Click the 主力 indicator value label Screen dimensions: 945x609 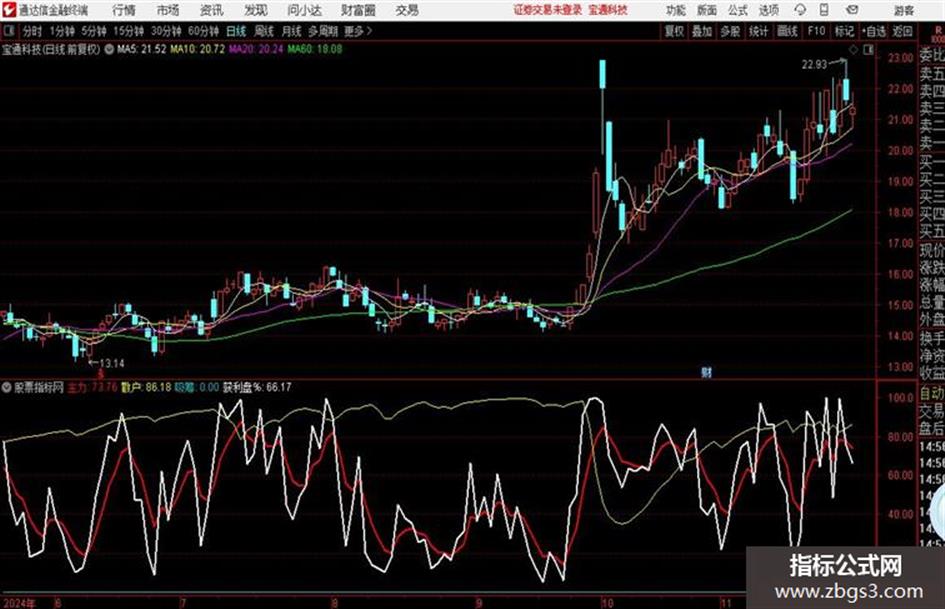coord(92,387)
